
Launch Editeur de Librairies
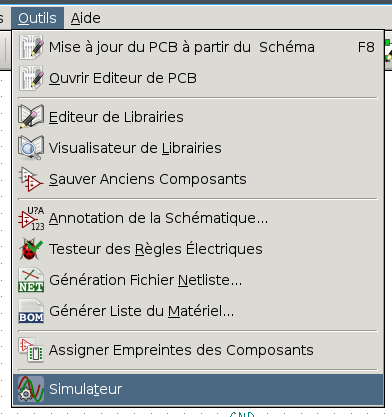198,117
